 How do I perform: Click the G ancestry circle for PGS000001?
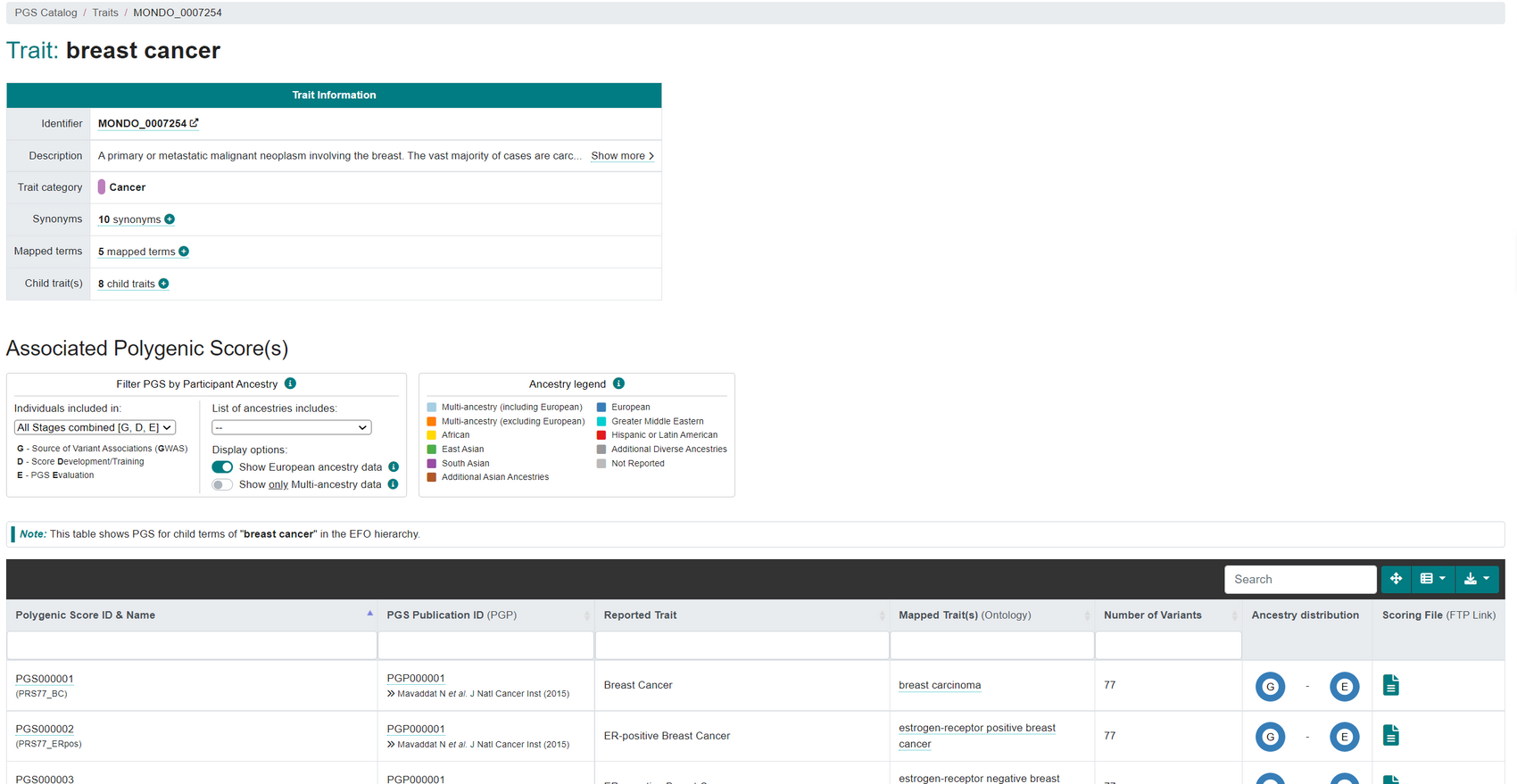tap(1270, 686)
